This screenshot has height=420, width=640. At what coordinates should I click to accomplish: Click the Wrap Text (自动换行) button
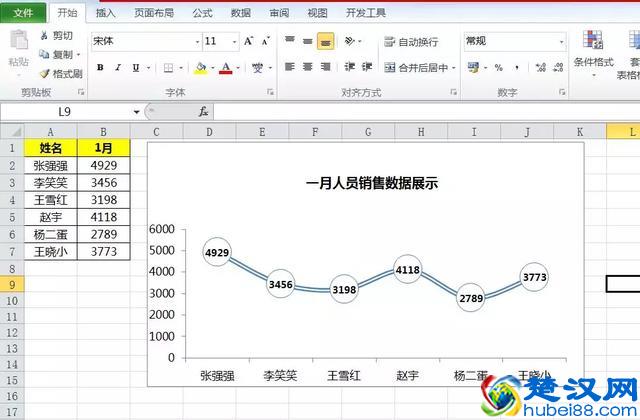411,42
